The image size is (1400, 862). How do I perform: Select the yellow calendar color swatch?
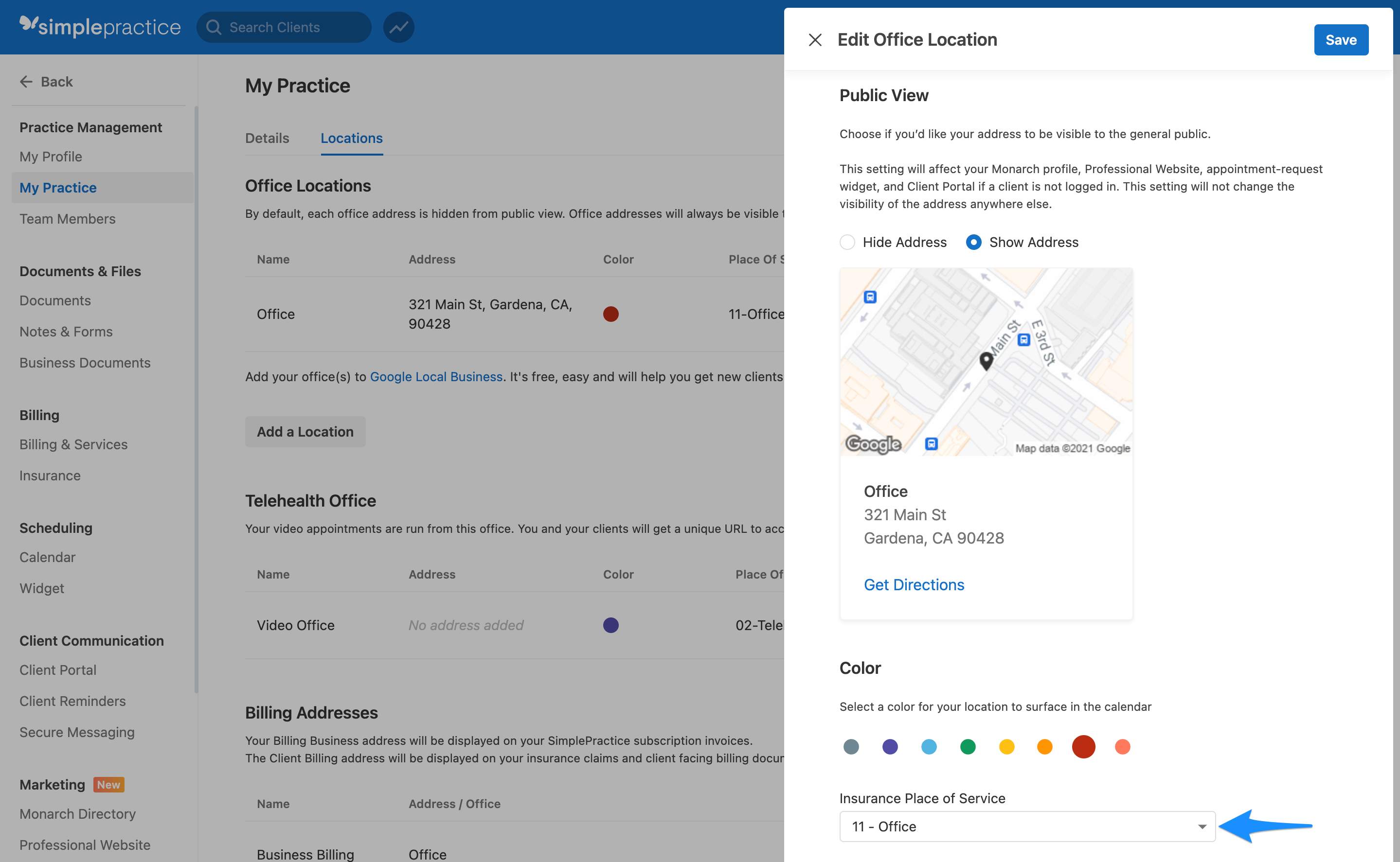(1006, 746)
